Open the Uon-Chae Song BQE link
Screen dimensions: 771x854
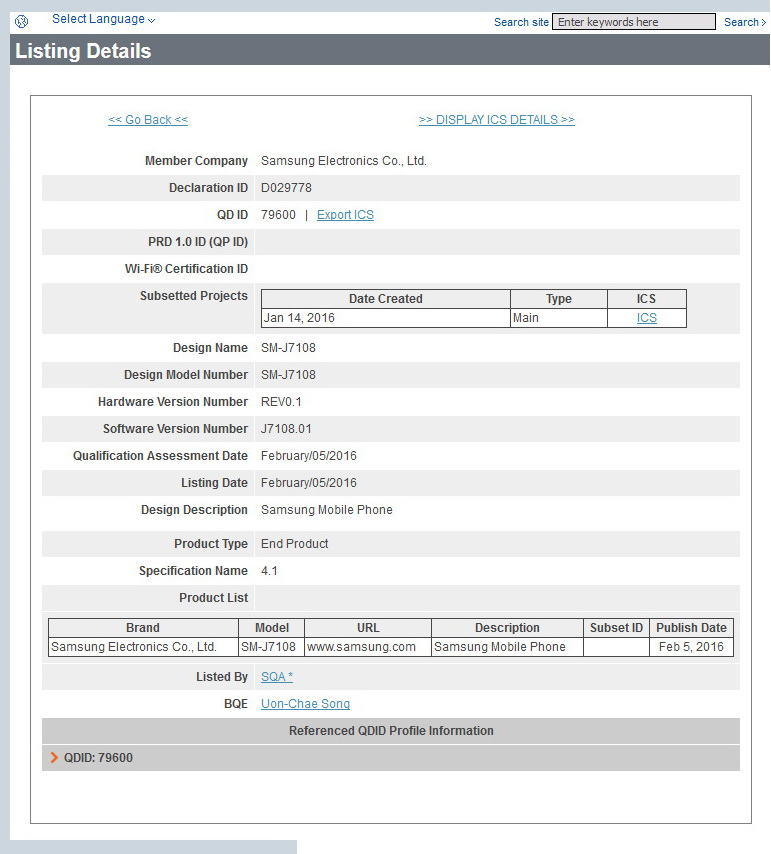[x=305, y=704]
